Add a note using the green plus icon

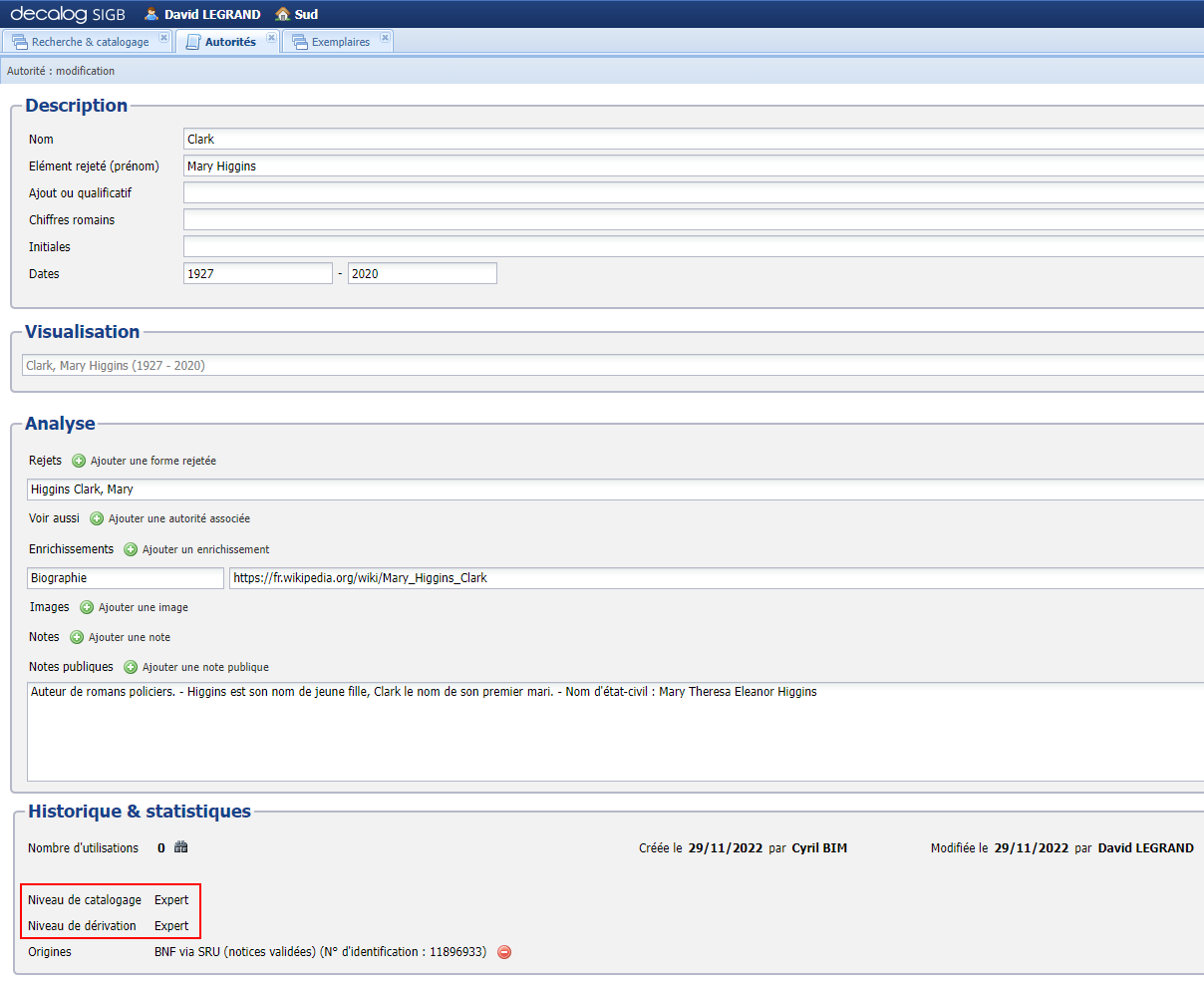(x=74, y=637)
